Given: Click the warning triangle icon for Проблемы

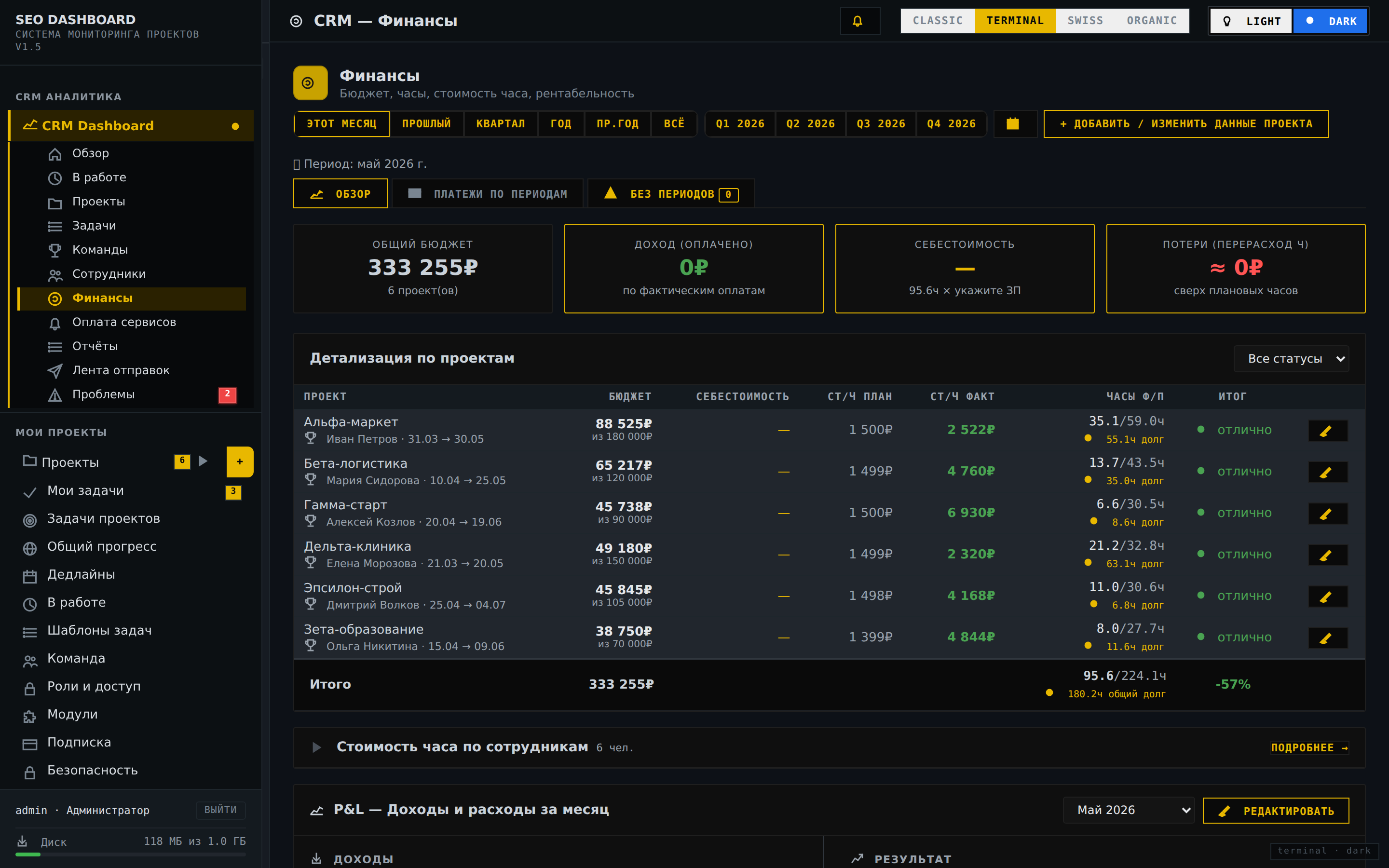Looking at the screenshot, I should click(x=54, y=395).
